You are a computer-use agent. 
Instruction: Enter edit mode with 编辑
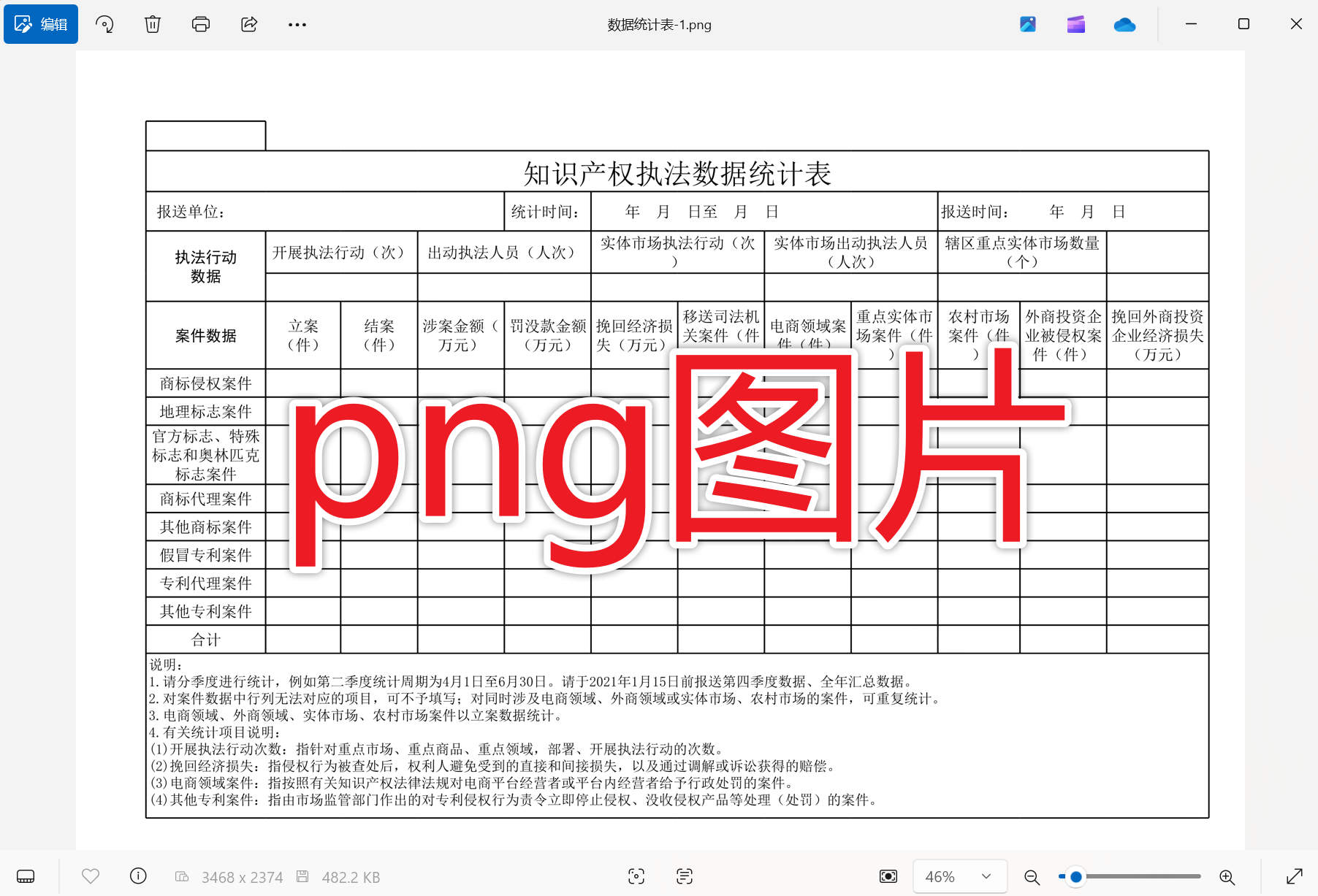click(x=40, y=24)
